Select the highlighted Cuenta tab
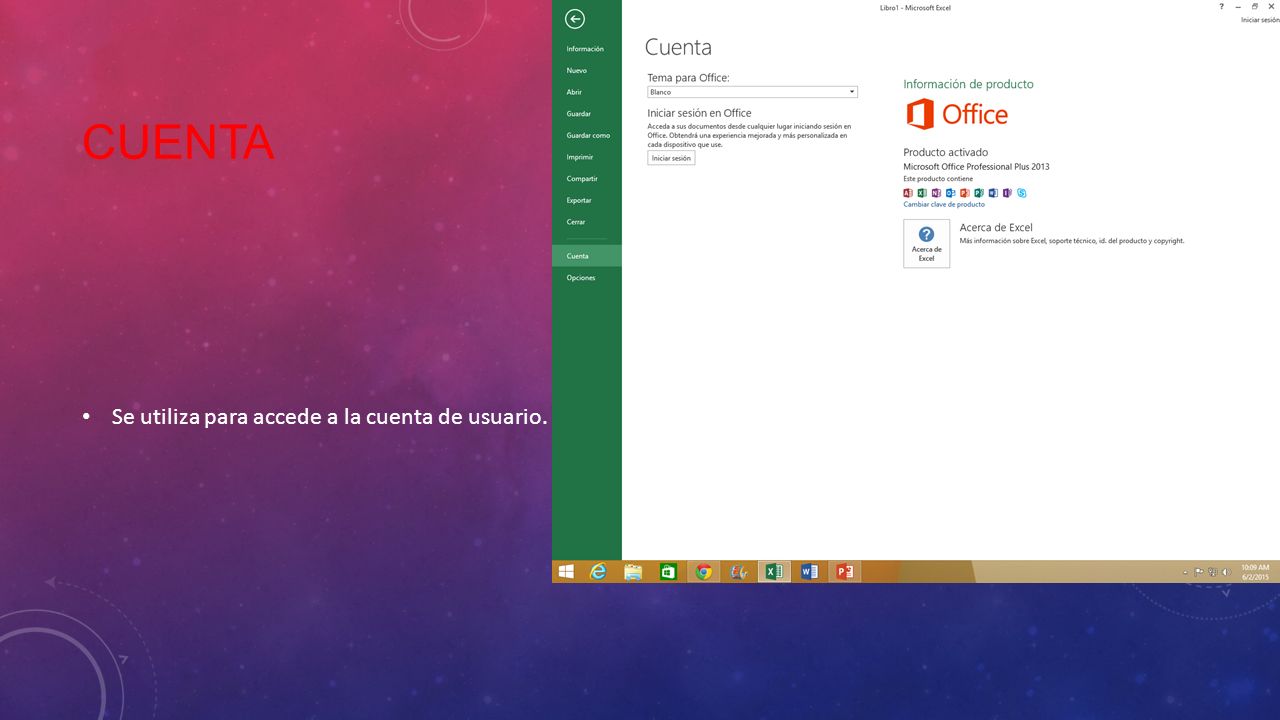The image size is (1280, 720). click(586, 256)
